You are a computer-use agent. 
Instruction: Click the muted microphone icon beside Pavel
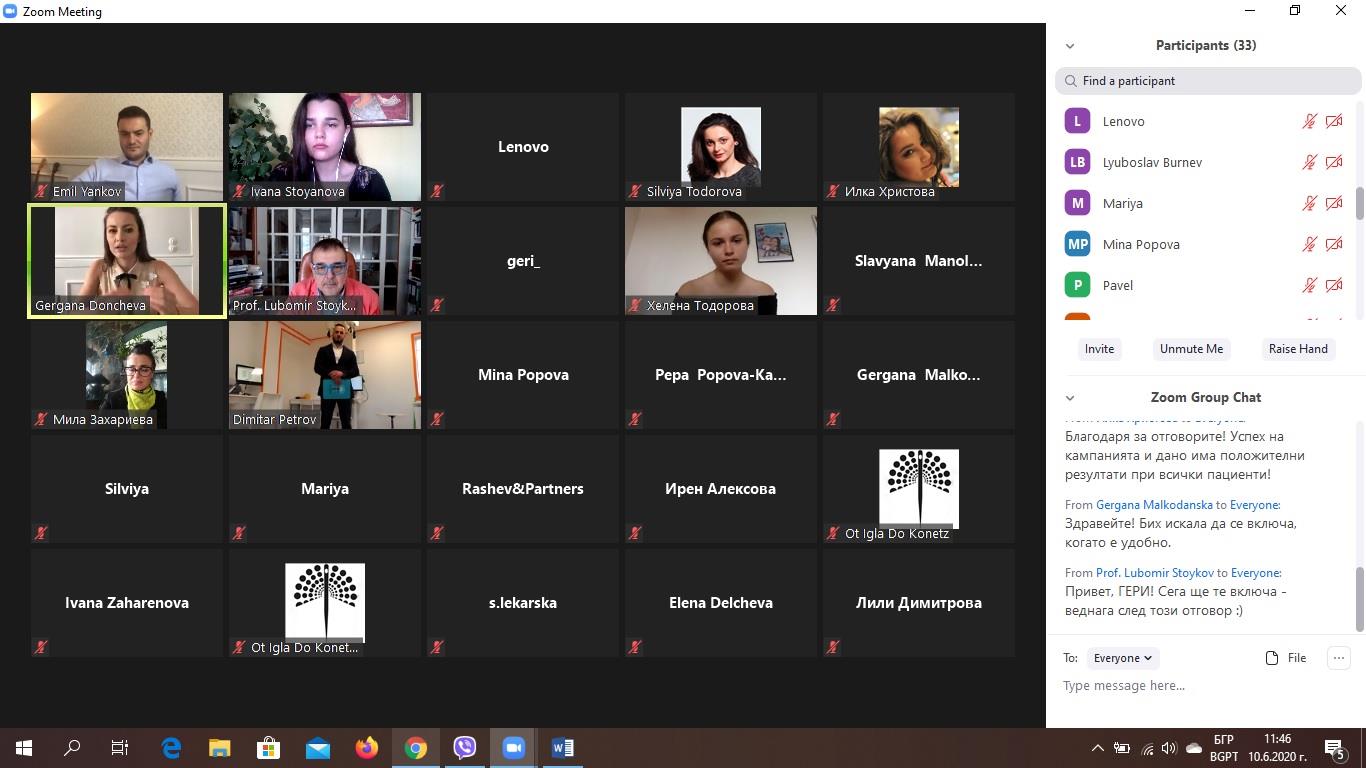click(x=1309, y=285)
